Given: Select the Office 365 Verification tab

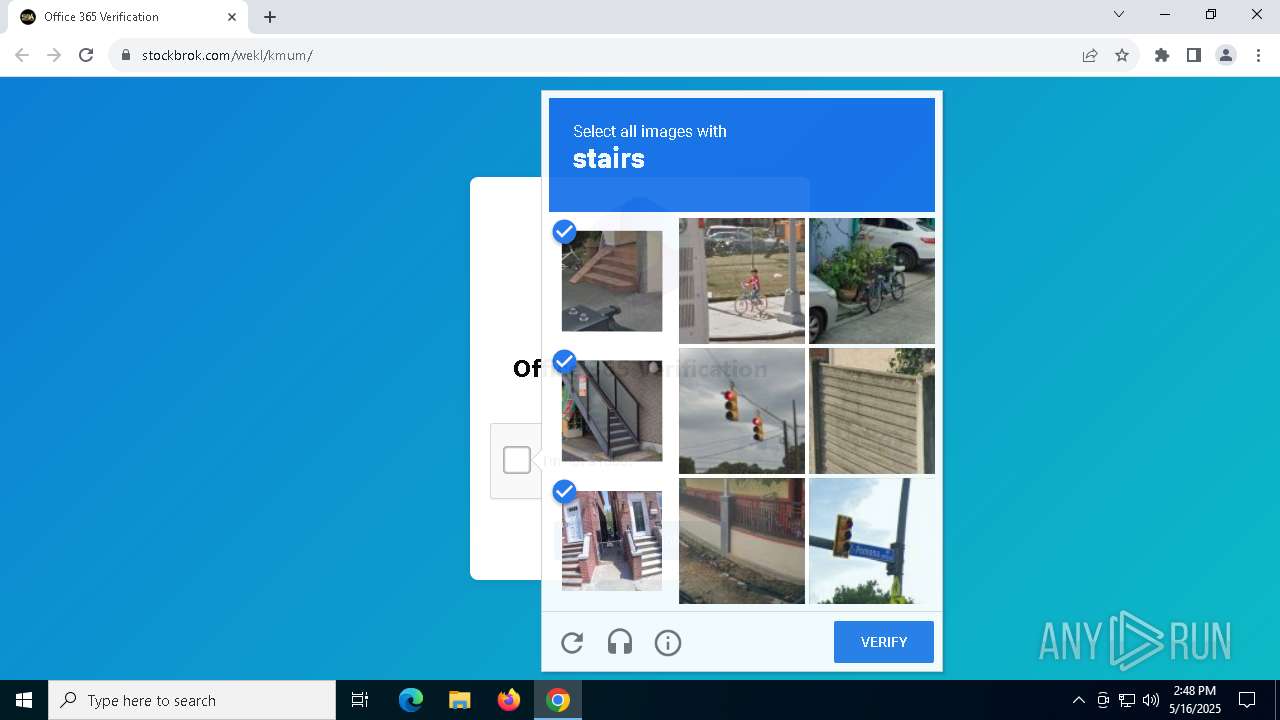Looking at the screenshot, I should [x=128, y=17].
